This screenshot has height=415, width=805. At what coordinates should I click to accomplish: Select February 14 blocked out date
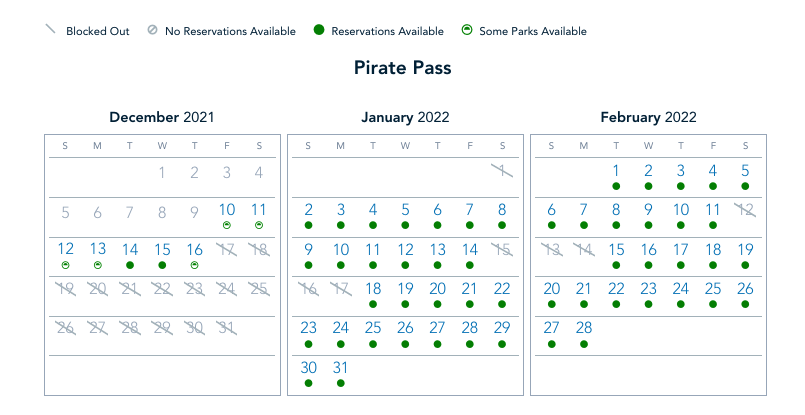coord(584,249)
